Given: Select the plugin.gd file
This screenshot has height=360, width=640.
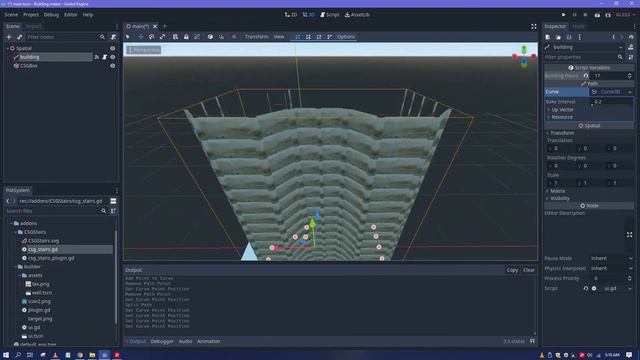Looking at the screenshot, I should 39,310.
